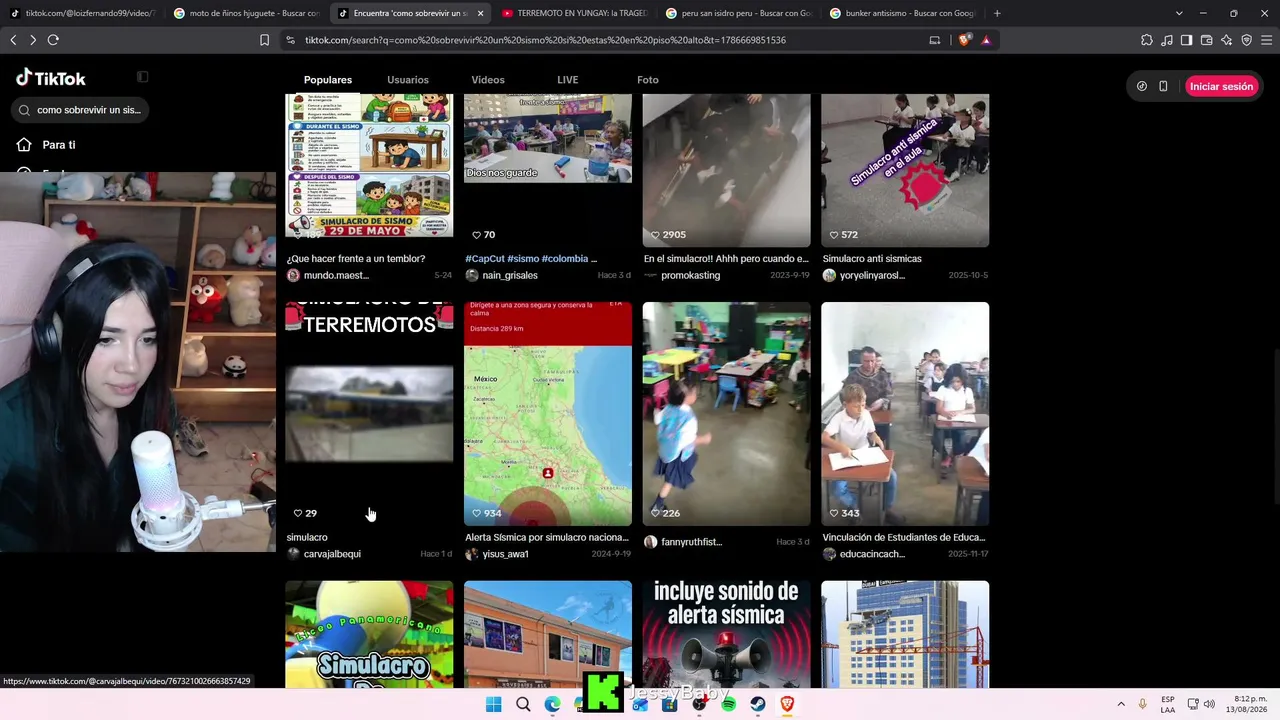
Task: Open nain_grisales user profile
Action: click(x=502, y=275)
